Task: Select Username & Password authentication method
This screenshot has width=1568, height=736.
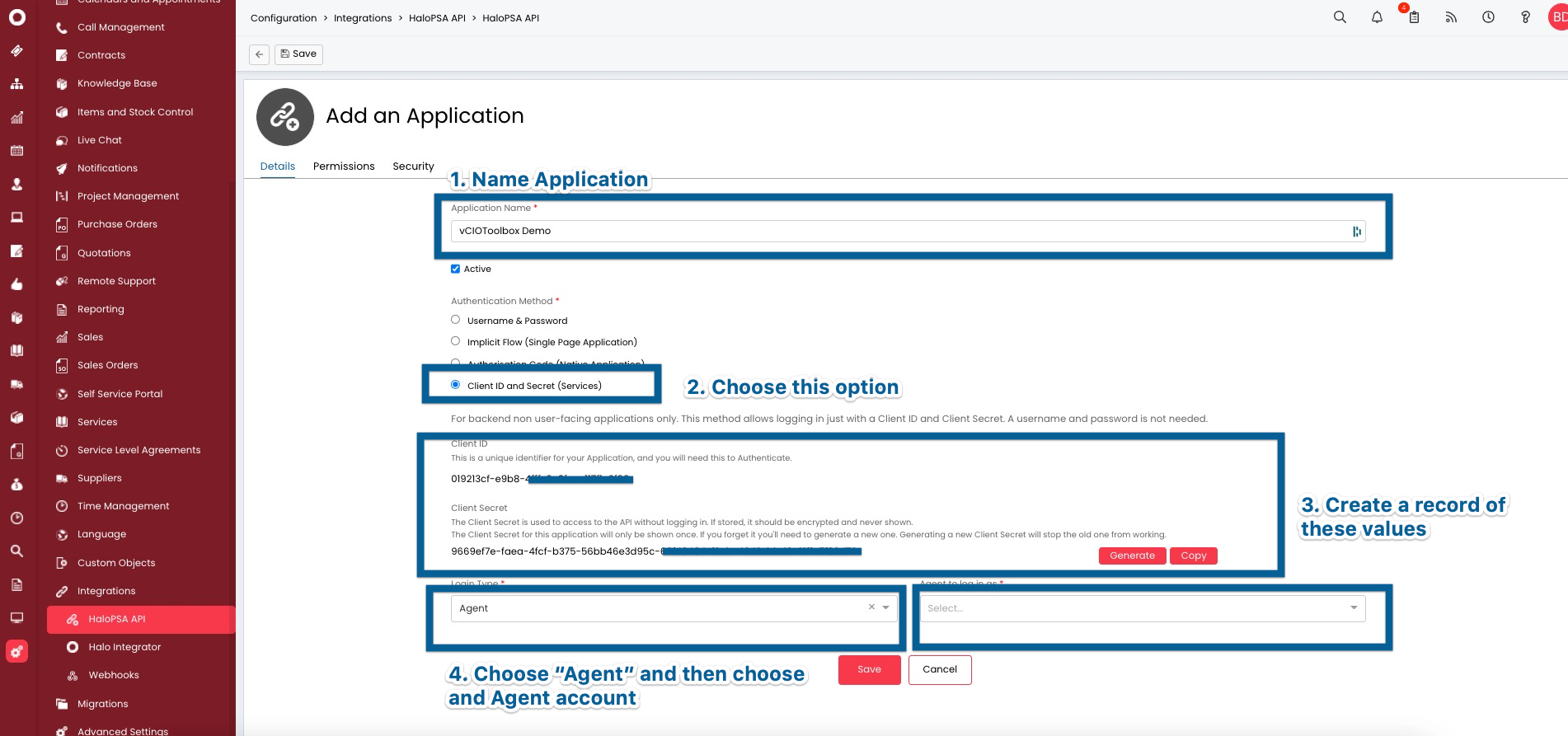Action: (x=455, y=320)
